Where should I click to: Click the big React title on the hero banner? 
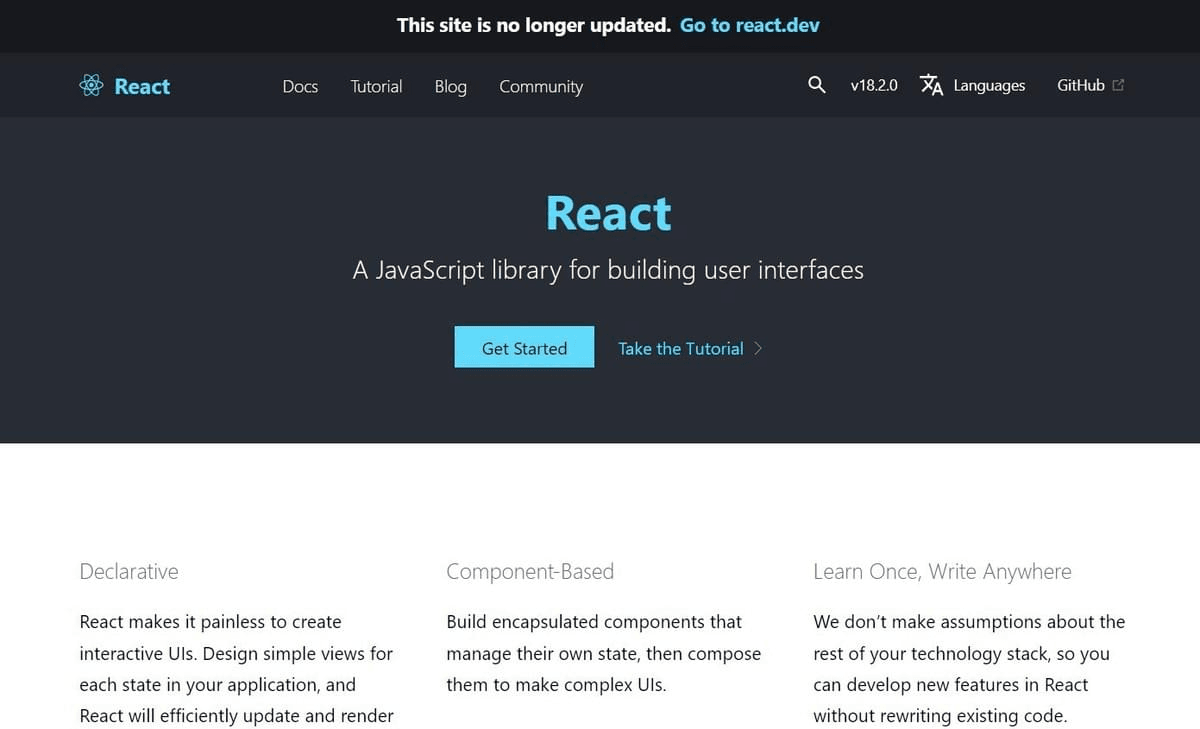pyautogui.click(x=607, y=212)
